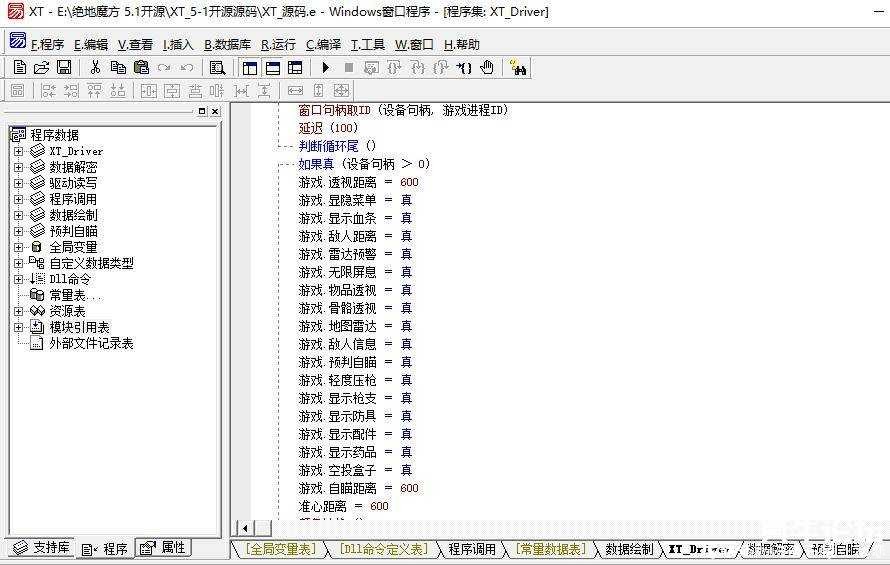Expand the 驱动读写 tree node
This screenshot has width=890, height=565.
click(19, 183)
